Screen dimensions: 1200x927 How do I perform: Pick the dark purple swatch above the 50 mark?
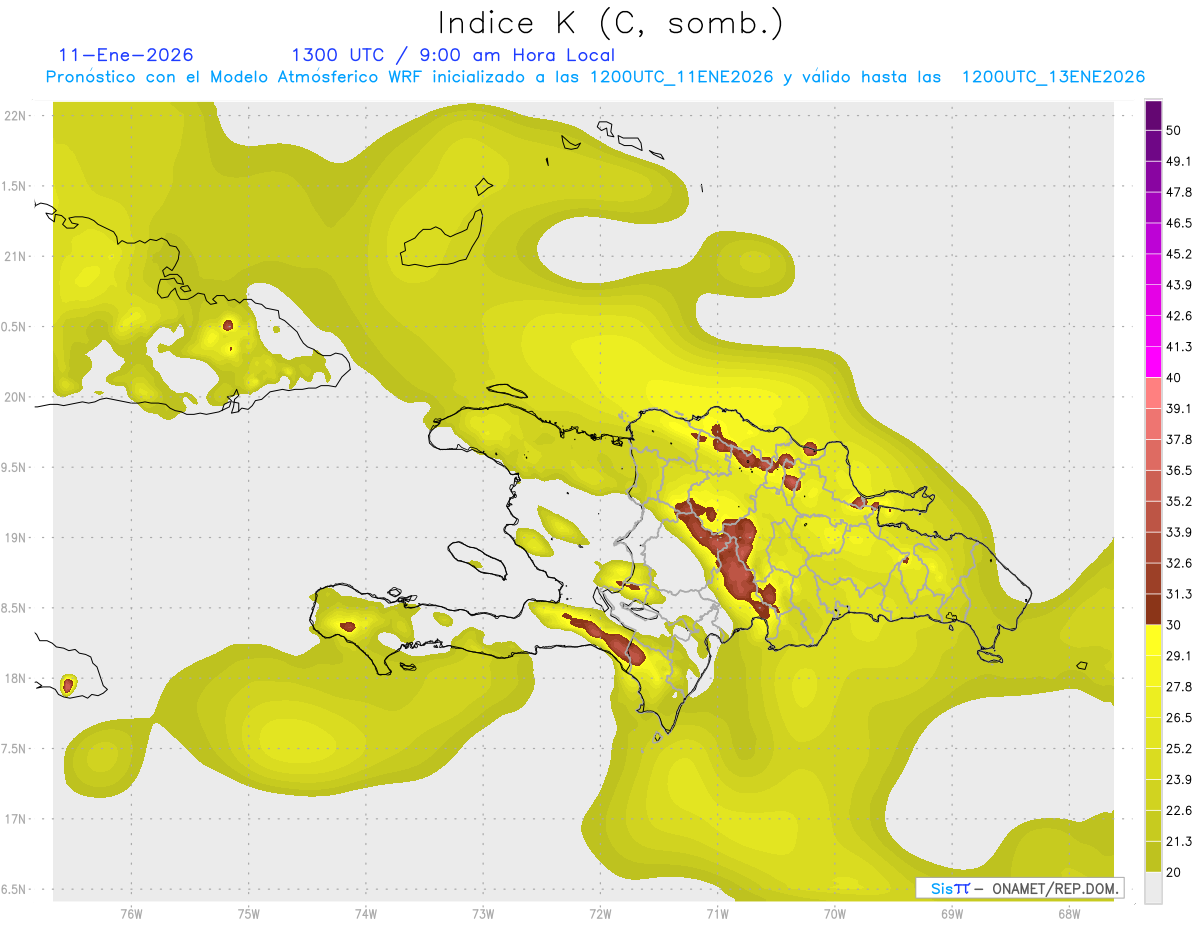(x=1153, y=115)
